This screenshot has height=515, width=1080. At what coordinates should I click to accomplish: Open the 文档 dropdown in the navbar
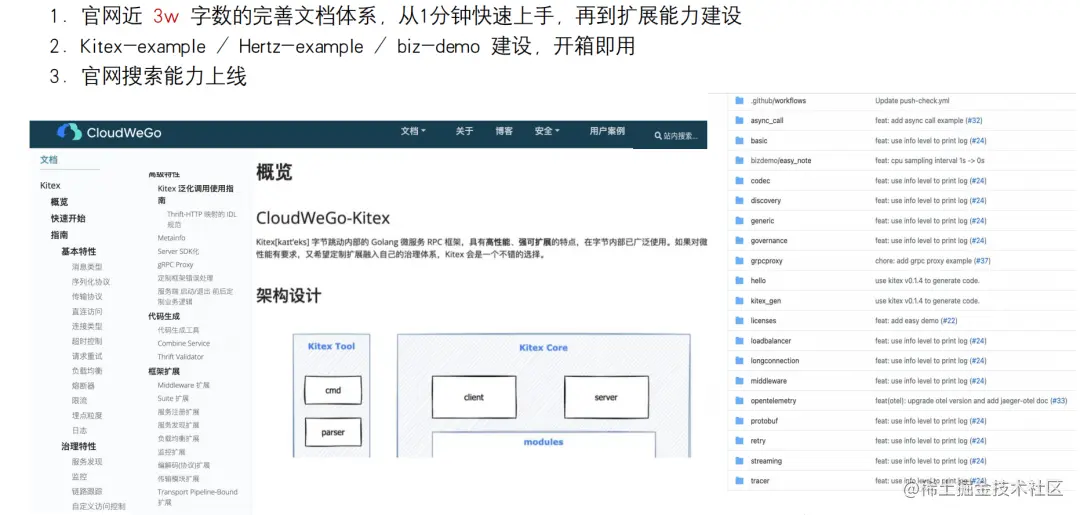[x=413, y=131]
